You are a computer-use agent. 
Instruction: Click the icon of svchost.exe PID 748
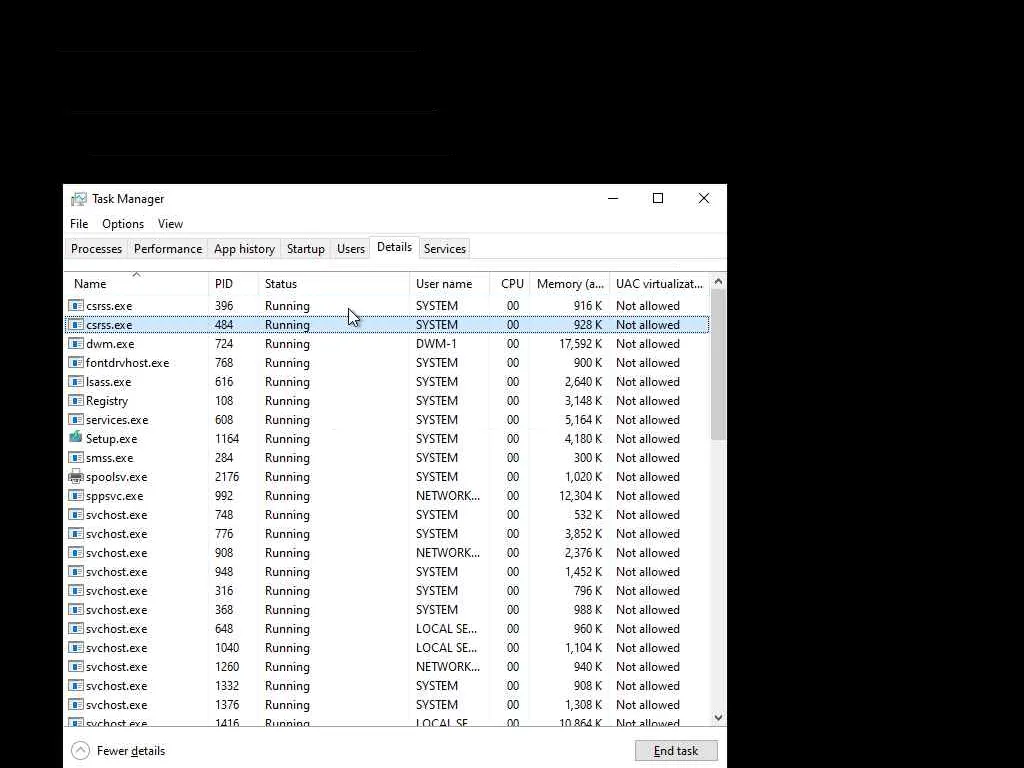tap(76, 514)
